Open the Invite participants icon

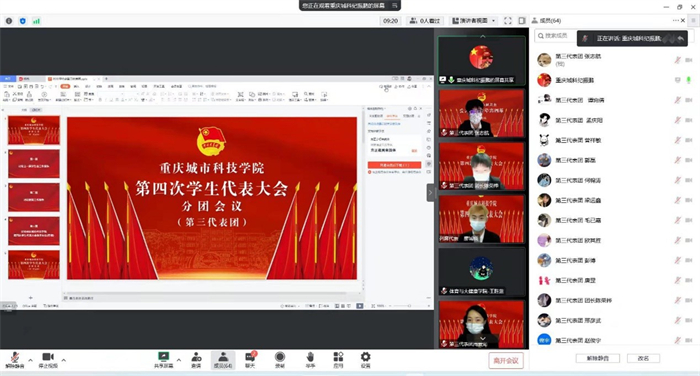[196, 360]
